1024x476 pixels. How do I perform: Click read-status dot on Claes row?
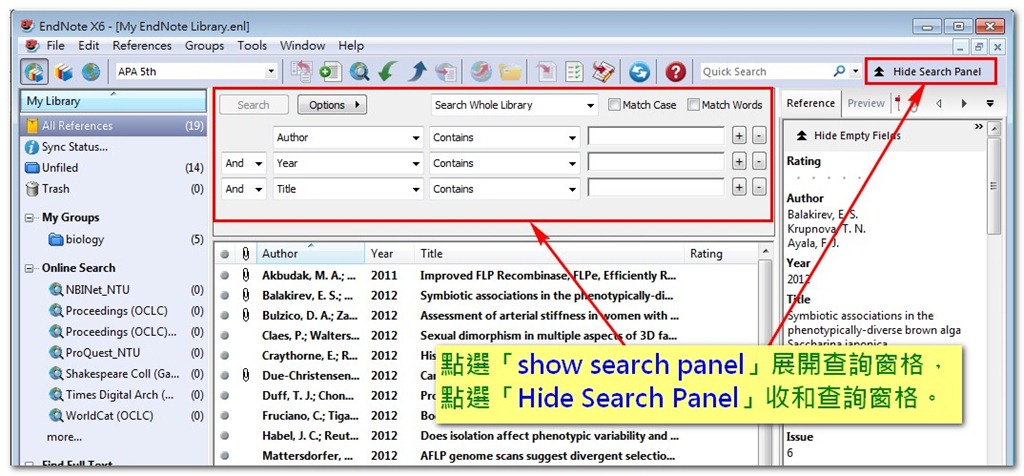point(225,336)
